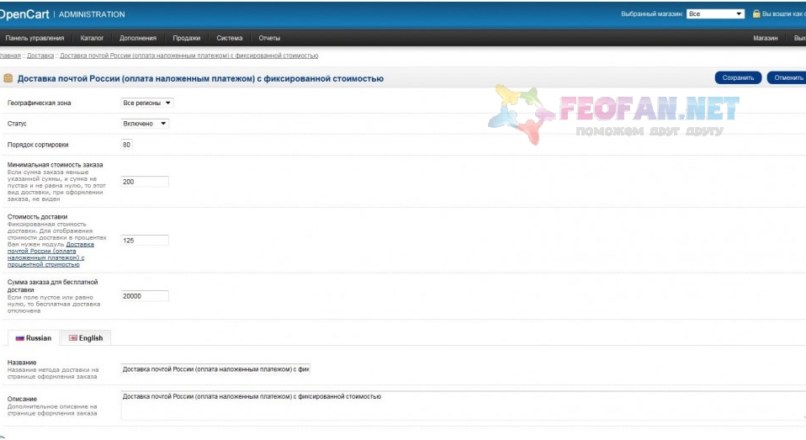This screenshot has width=806, height=440.
Task: Open the Дополнения menu
Action: click(138, 38)
